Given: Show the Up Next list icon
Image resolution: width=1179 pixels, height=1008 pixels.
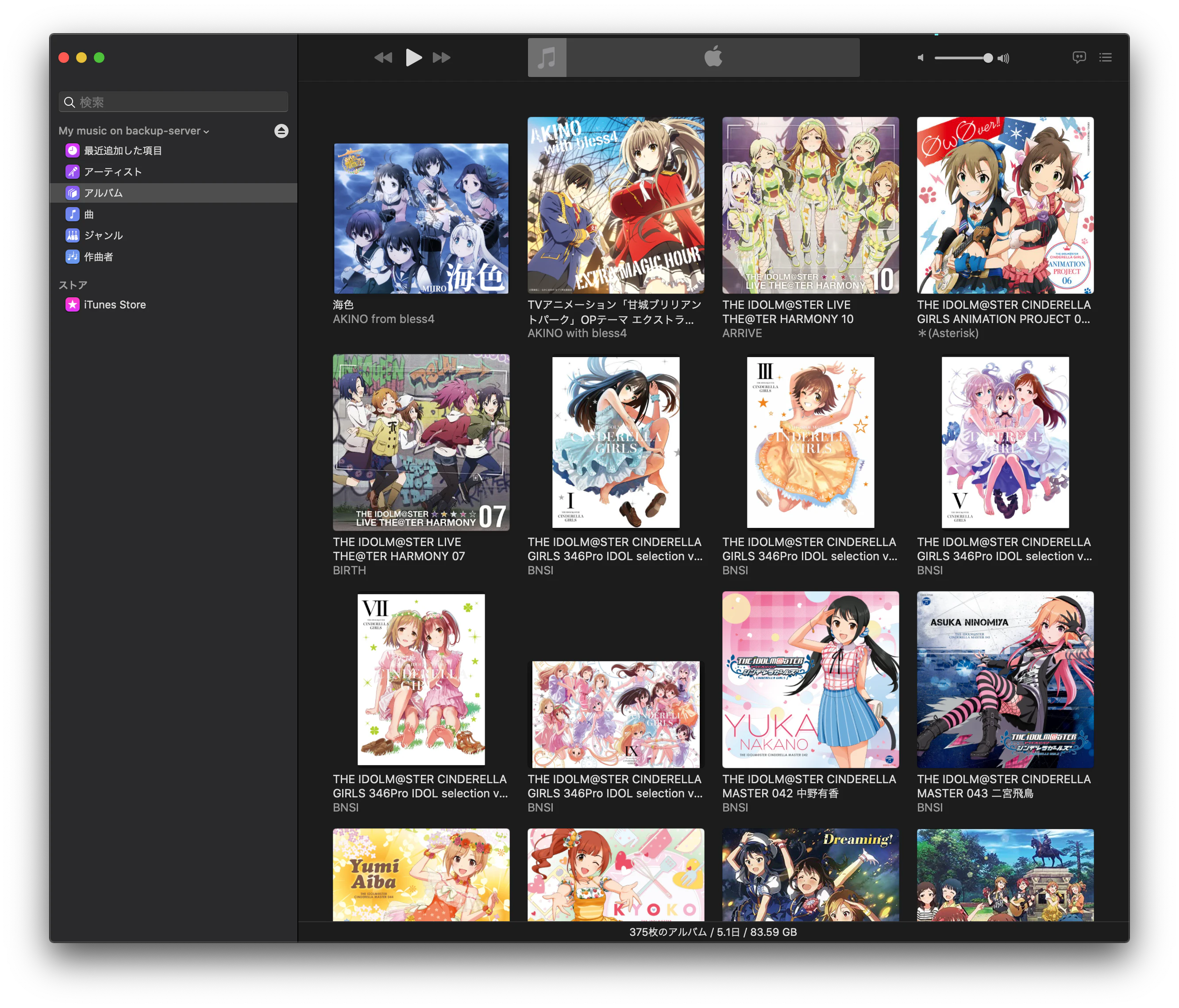Looking at the screenshot, I should 1106,58.
